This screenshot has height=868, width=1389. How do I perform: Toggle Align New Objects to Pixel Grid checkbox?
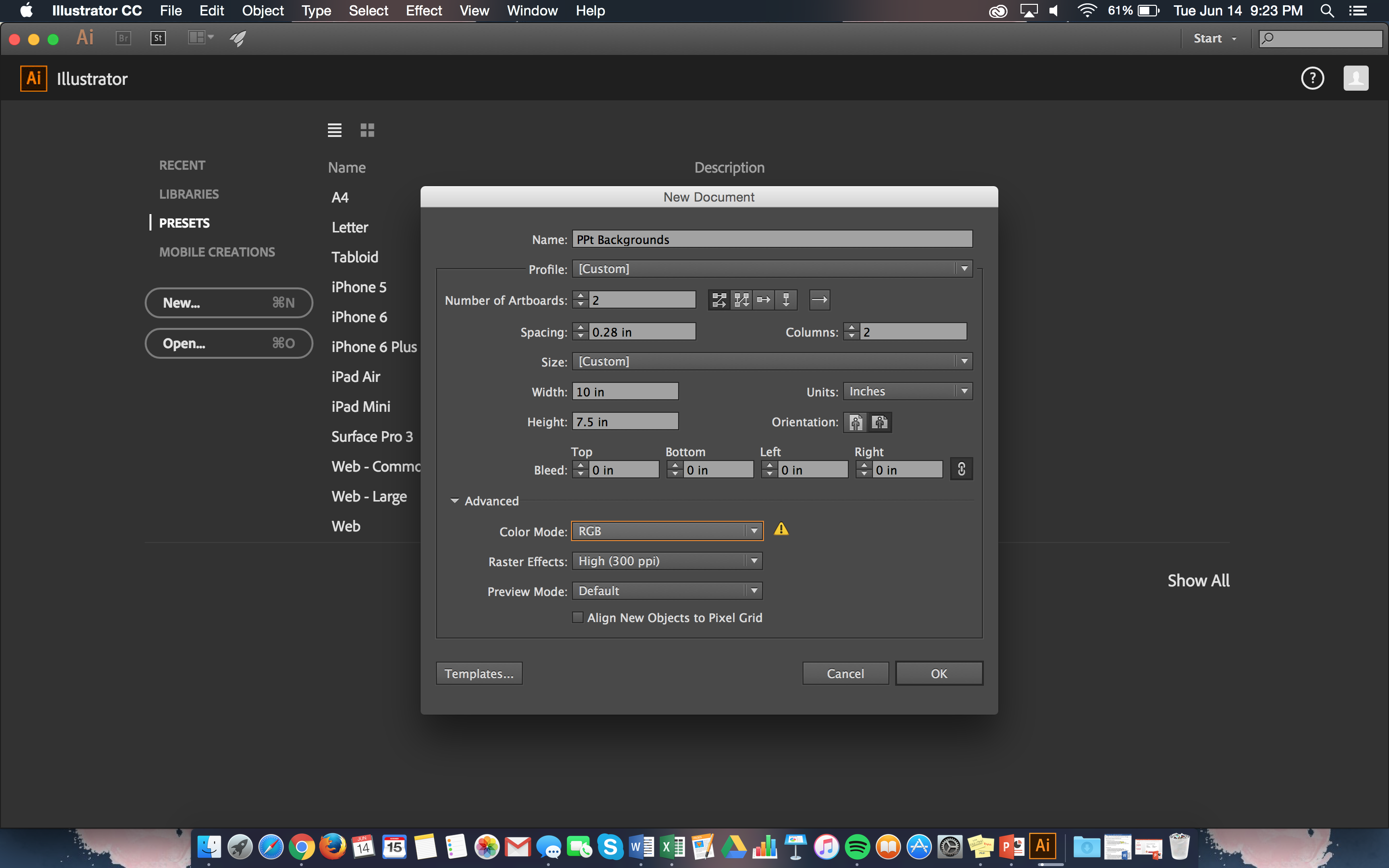pos(577,617)
